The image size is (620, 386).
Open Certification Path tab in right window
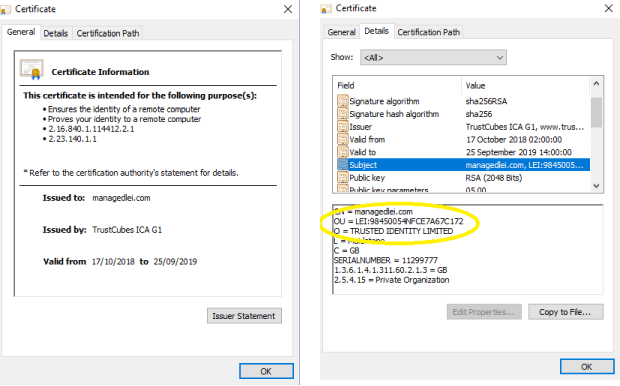(x=429, y=32)
